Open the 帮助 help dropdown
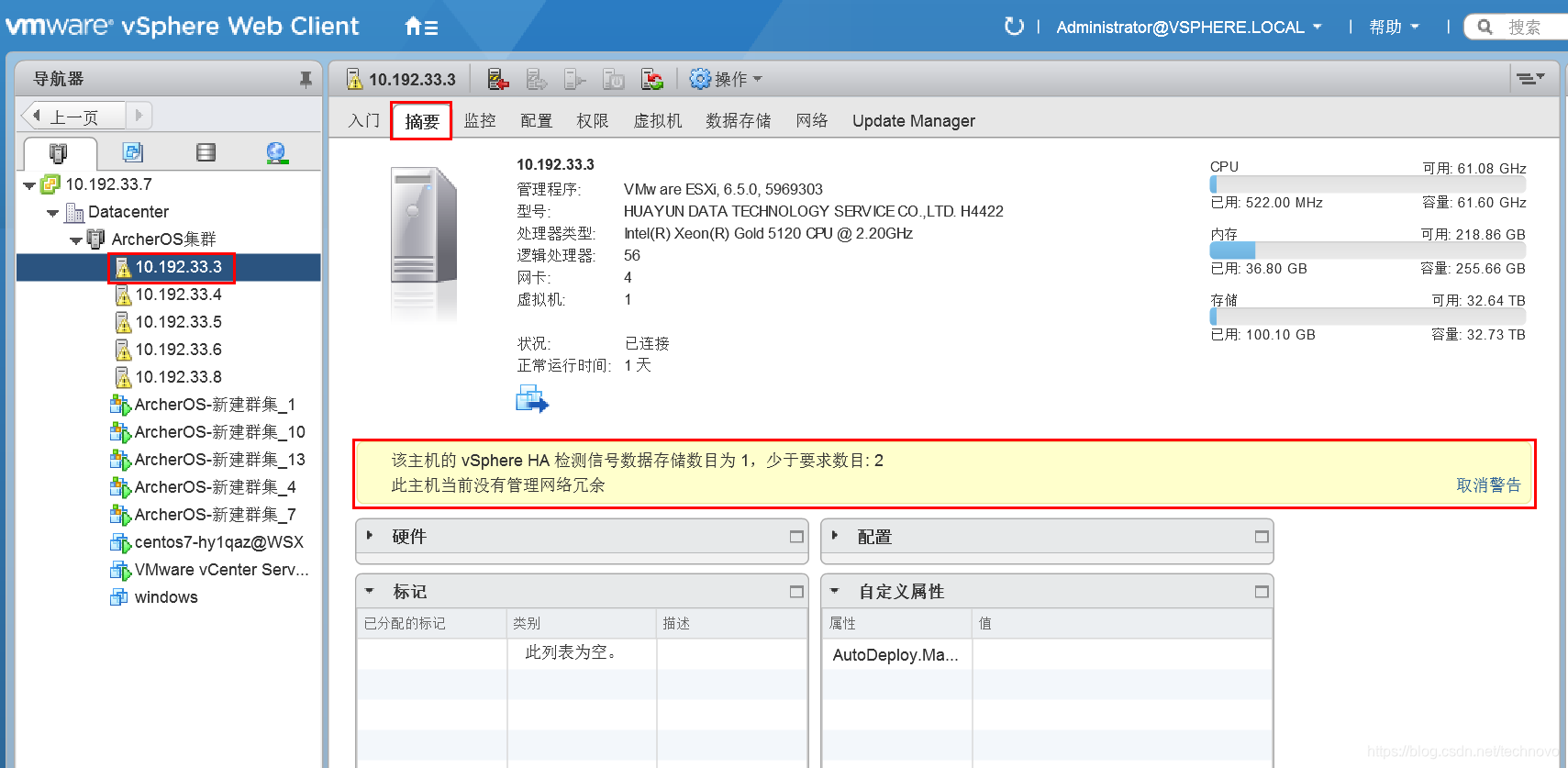This screenshot has height=768, width=1568. click(1394, 28)
